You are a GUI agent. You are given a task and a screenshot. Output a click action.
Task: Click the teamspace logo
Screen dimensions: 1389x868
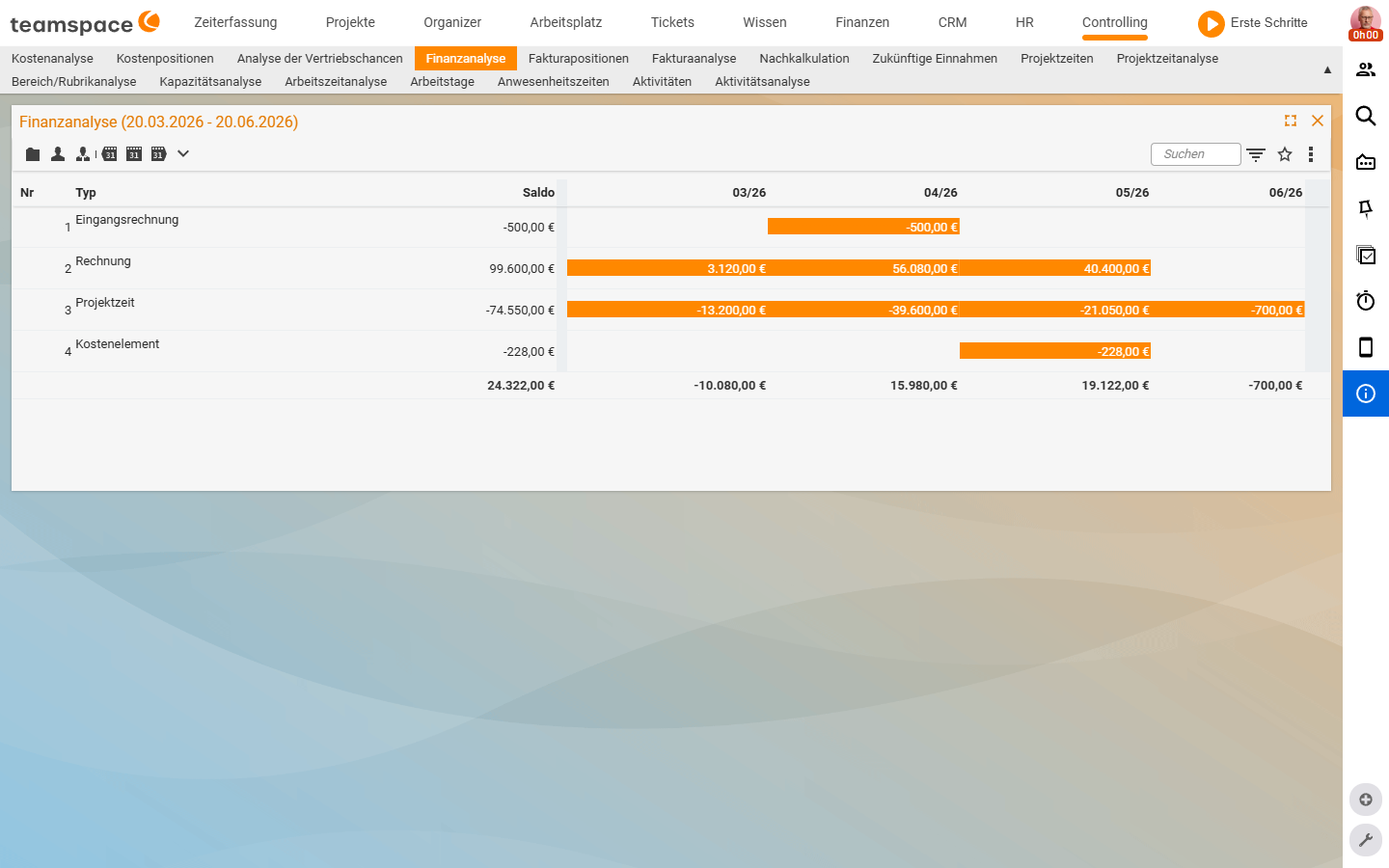[x=85, y=23]
